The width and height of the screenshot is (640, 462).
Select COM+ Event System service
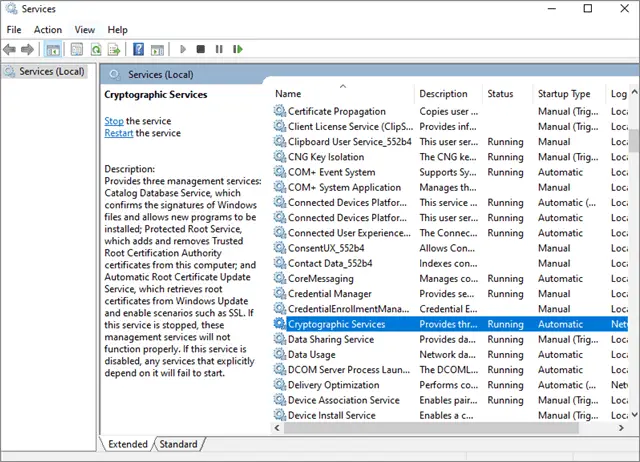click(451, 172)
